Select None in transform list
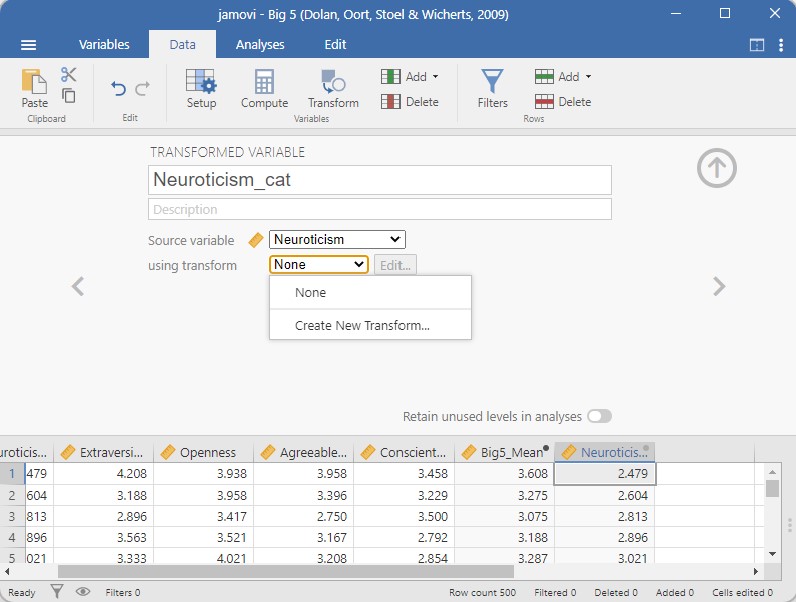This screenshot has height=602, width=796. [x=371, y=293]
